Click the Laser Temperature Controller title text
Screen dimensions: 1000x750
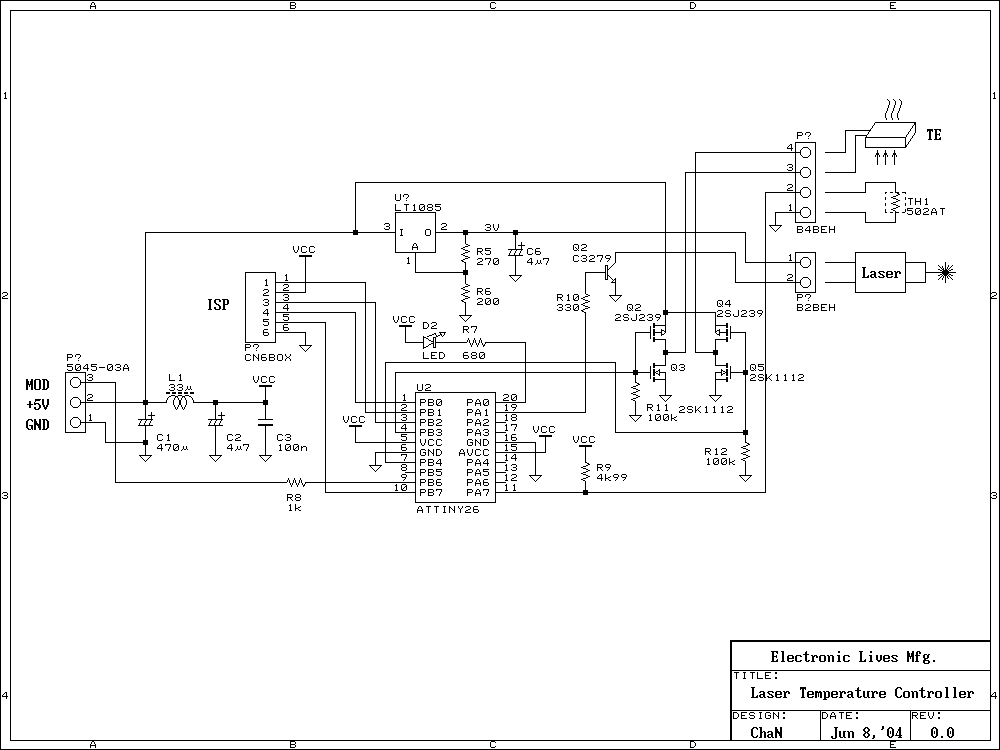(x=861, y=693)
